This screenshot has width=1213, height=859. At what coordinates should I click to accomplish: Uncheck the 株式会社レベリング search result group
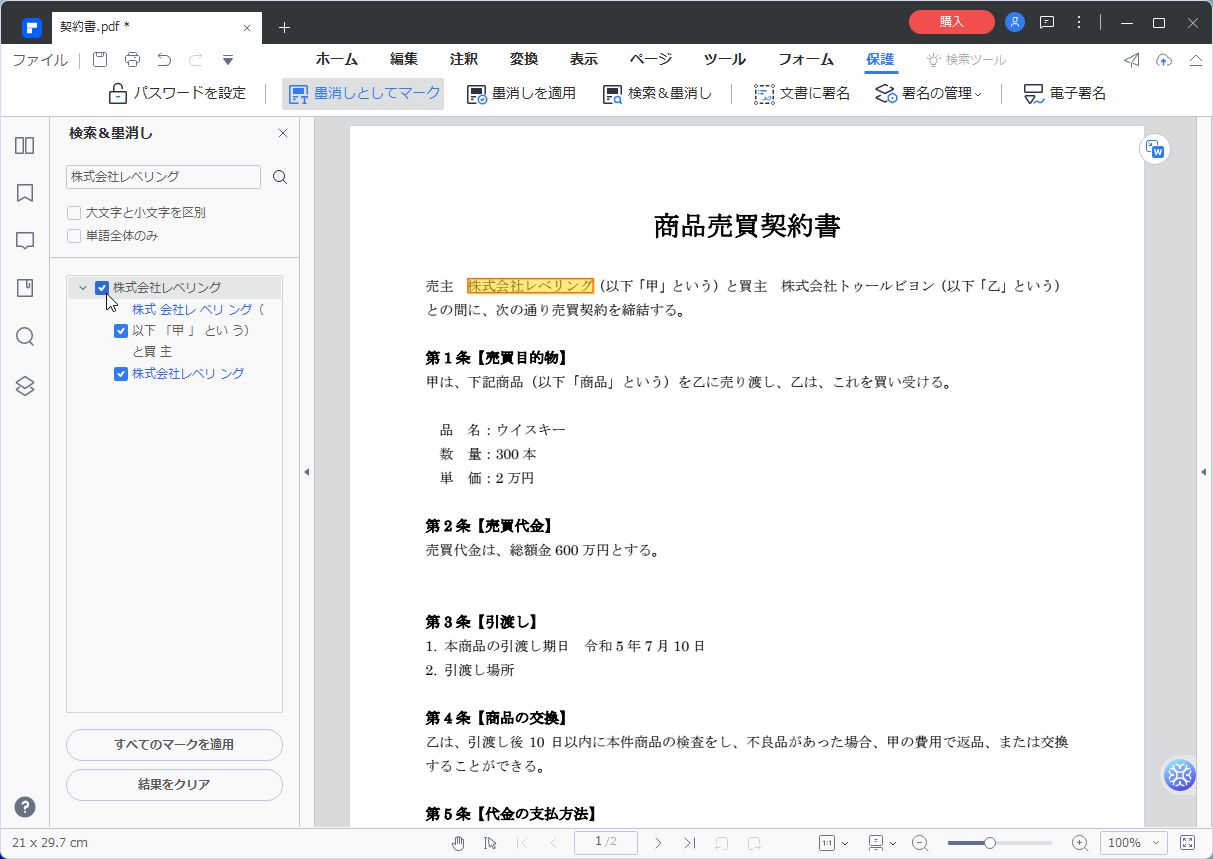tap(101, 287)
